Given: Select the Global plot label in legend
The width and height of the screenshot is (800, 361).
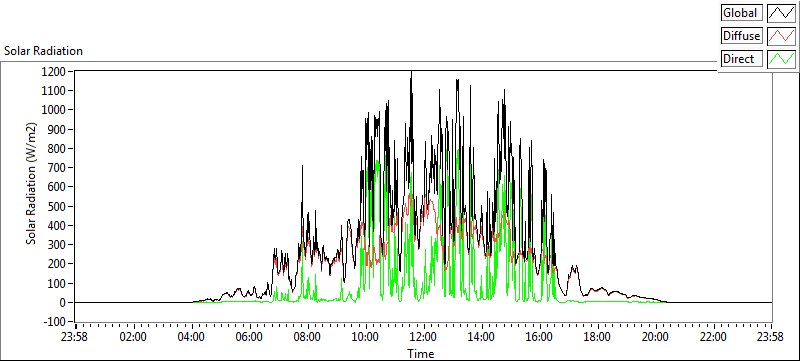Looking at the screenshot, I should (742, 13).
